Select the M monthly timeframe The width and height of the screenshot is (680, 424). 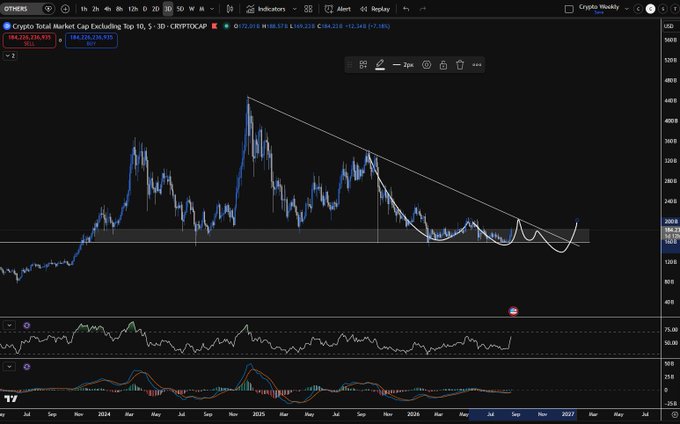click(x=202, y=9)
